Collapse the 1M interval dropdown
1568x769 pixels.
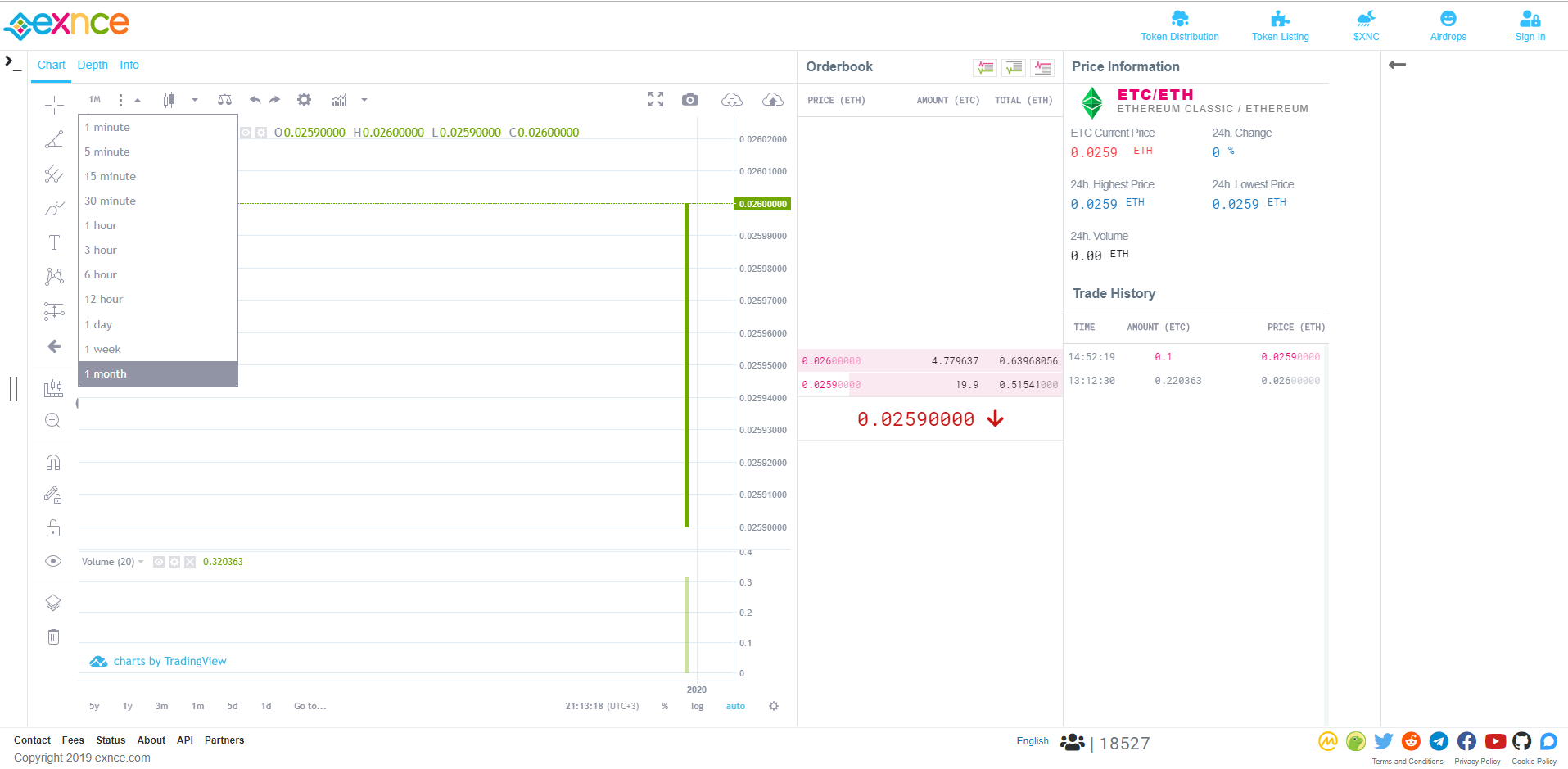[138, 100]
